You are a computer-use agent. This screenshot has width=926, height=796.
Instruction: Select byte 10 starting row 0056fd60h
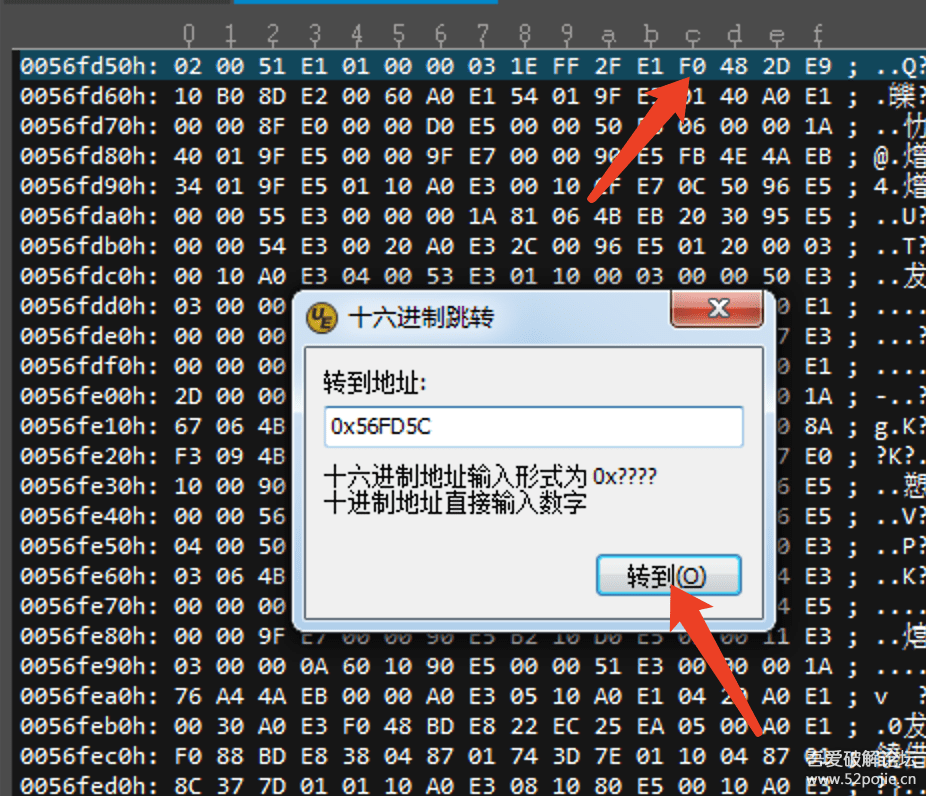click(x=188, y=96)
